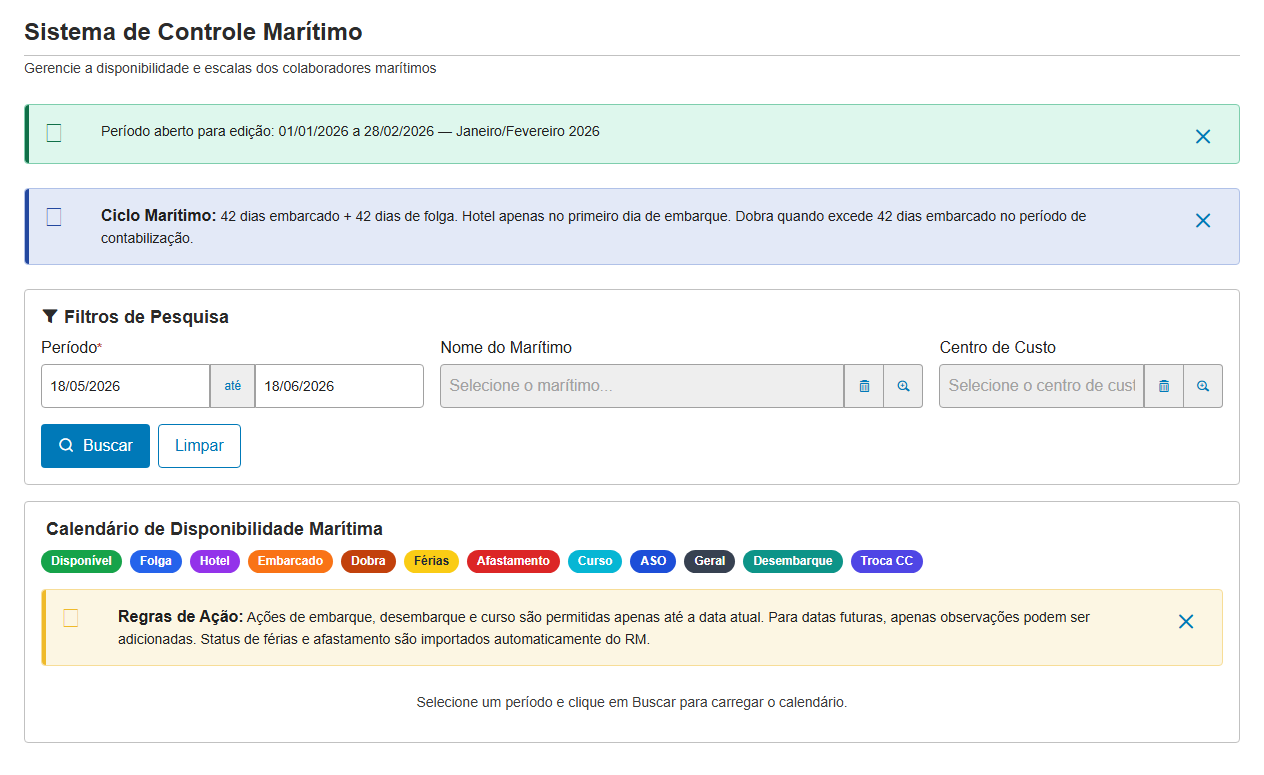Screen dimensions: 1264x775
Task: Open the Selecione o marítimo field
Action: (x=642, y=386)
